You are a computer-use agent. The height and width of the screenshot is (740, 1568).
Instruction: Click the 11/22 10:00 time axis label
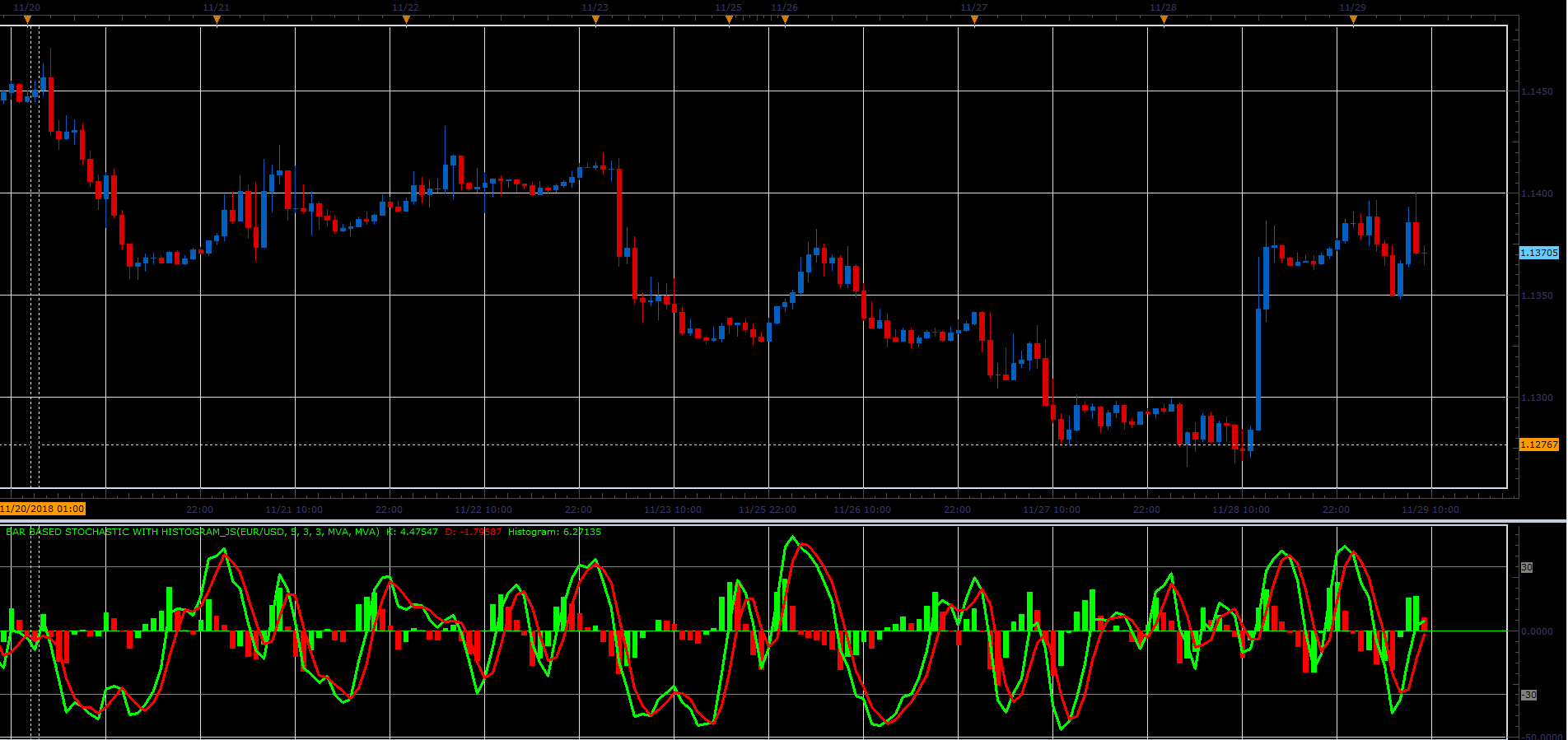click(483, 510)
